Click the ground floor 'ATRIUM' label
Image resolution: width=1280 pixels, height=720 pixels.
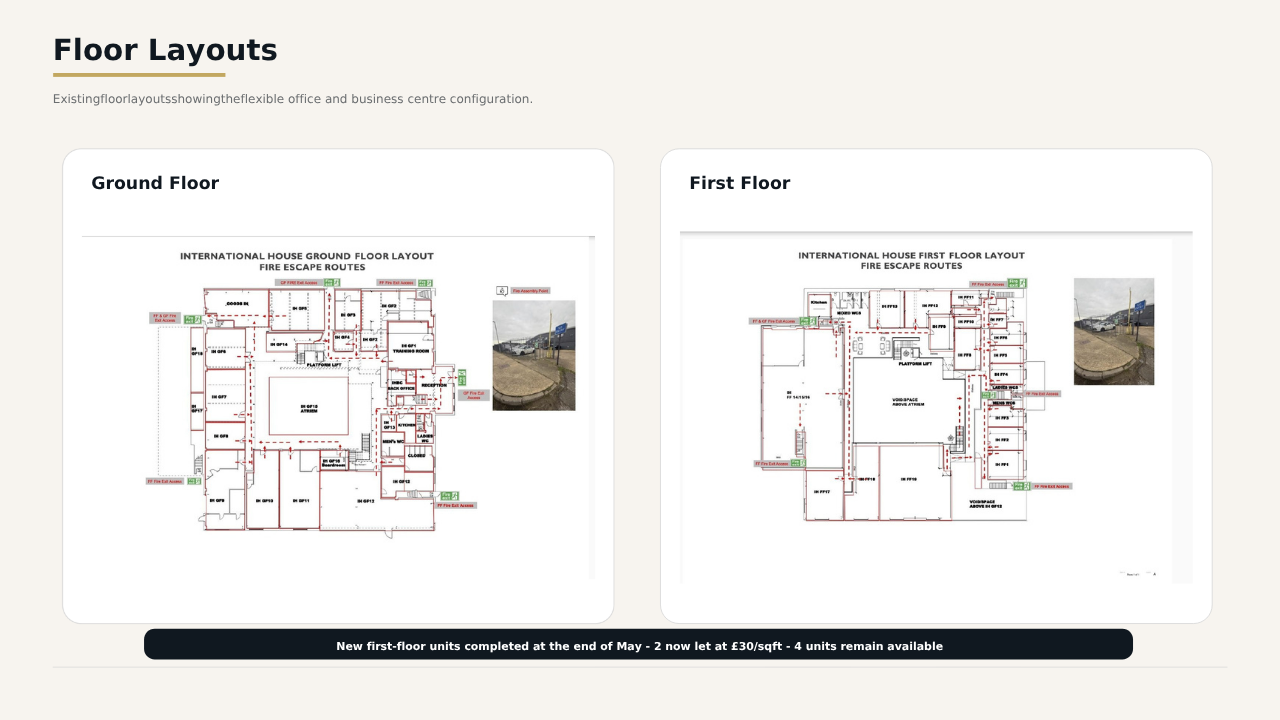point(308,412)
